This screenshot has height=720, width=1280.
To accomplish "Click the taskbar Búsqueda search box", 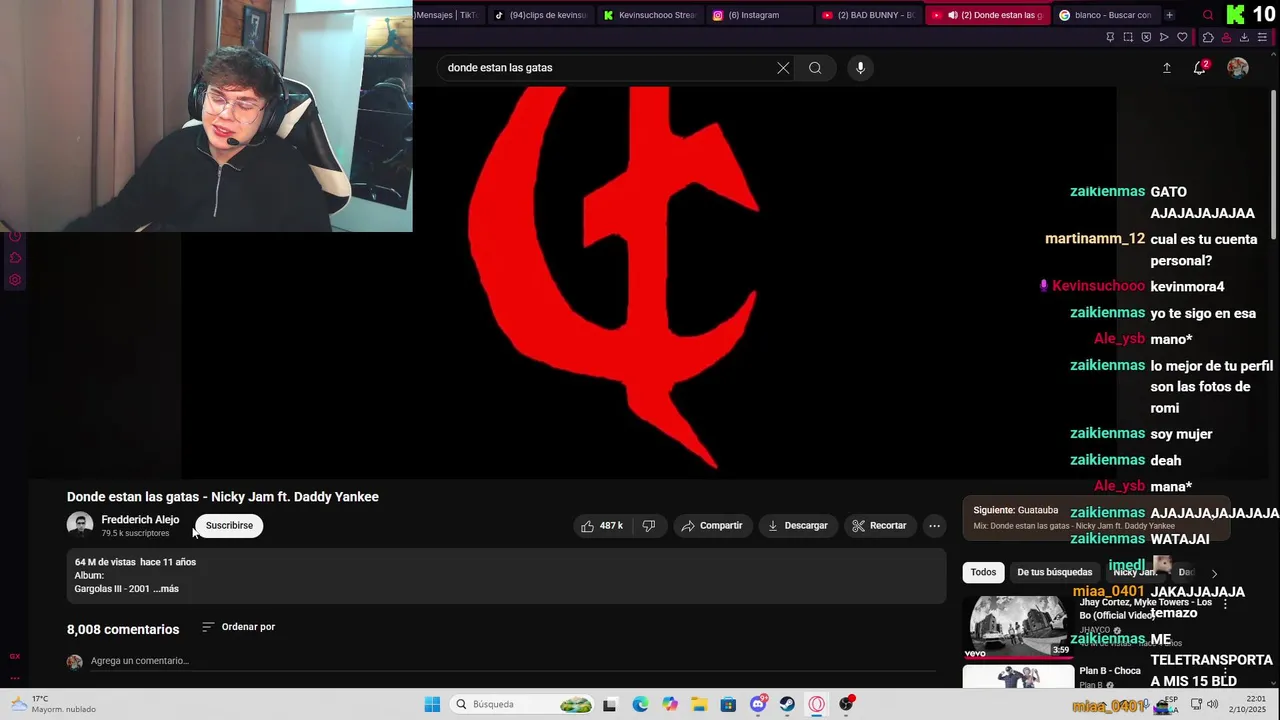I will (x=522, y=704).
